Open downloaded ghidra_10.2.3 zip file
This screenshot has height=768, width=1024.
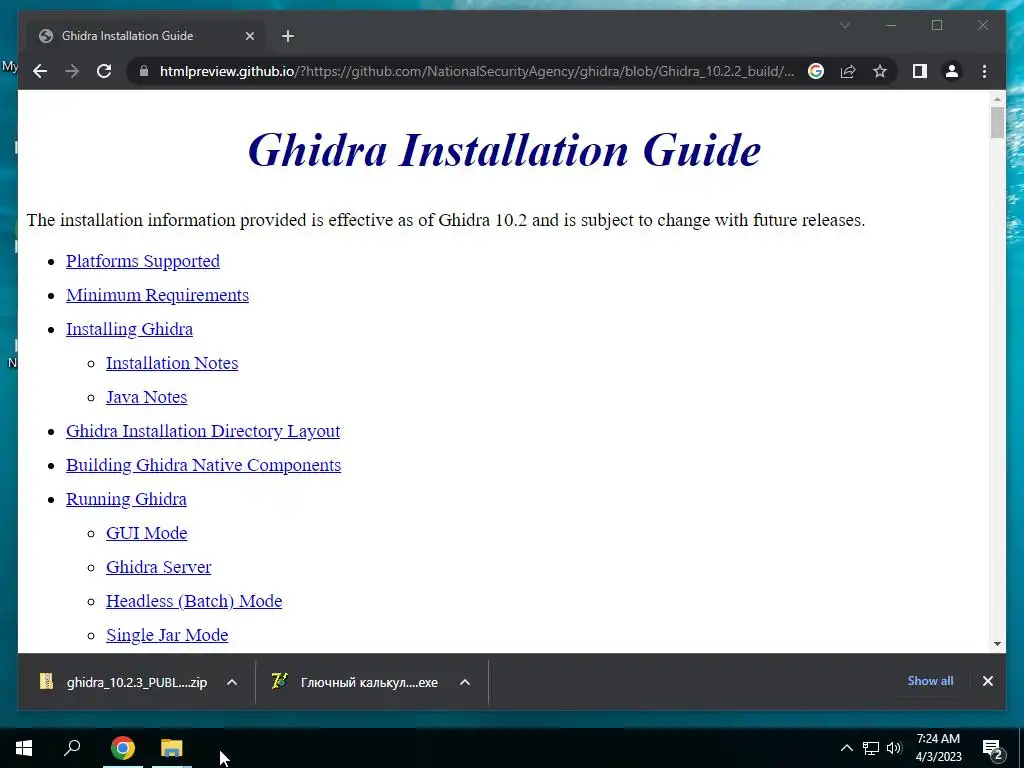[x=124, y=682]
